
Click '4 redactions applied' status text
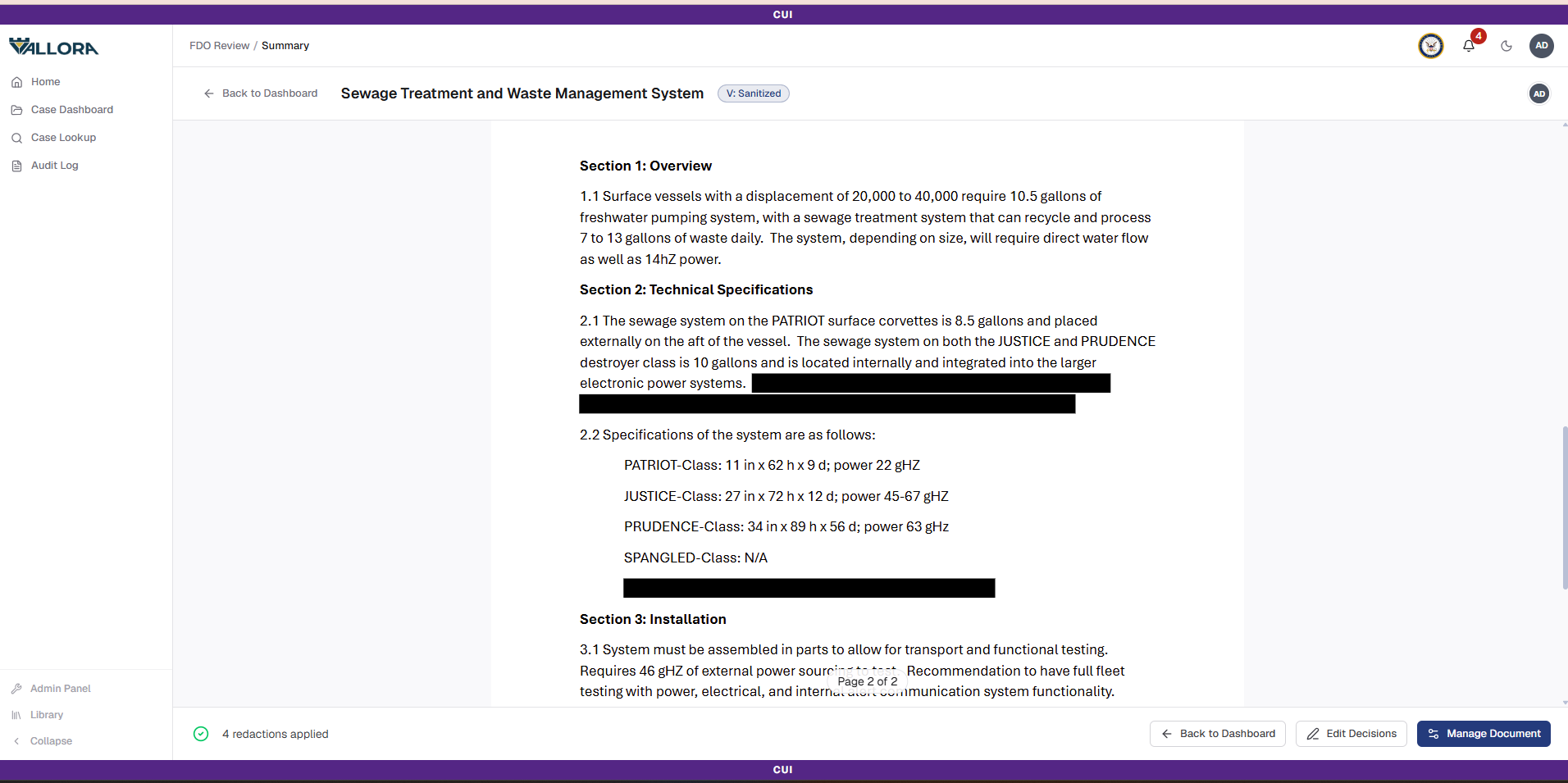pyautogui.click(x=276, y=734)
